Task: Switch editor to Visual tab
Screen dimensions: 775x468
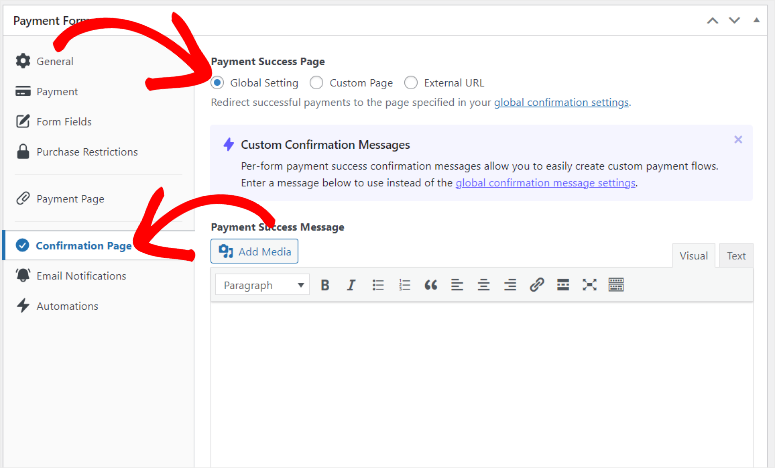Action: pyautogui.click(x=693, y=256)
